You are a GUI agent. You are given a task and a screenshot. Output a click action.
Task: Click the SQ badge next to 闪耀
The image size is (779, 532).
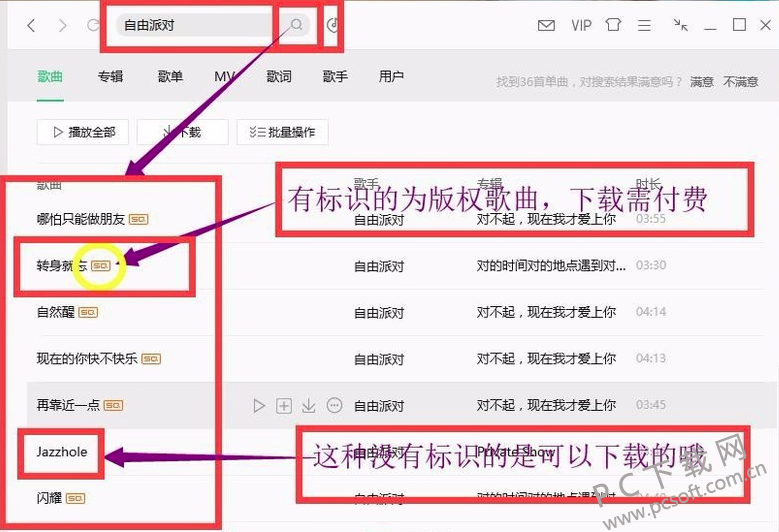point(76,498)
